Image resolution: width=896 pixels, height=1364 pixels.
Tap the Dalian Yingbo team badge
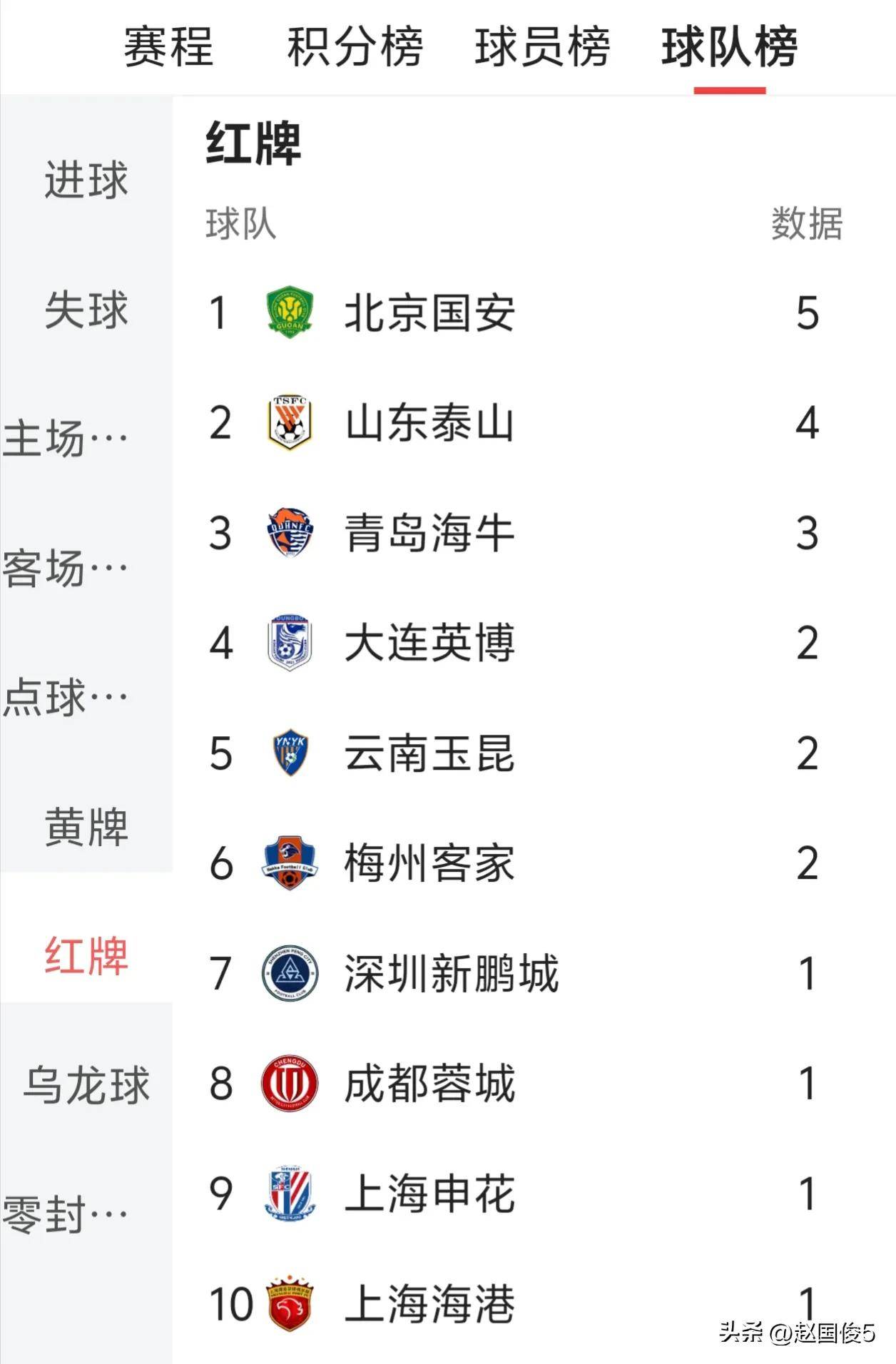290,642
